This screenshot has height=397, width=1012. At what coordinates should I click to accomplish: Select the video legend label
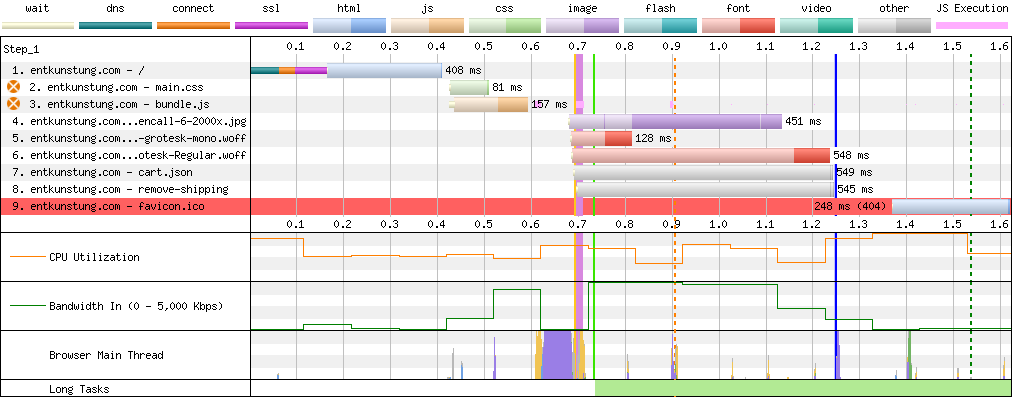click(816, 9)
